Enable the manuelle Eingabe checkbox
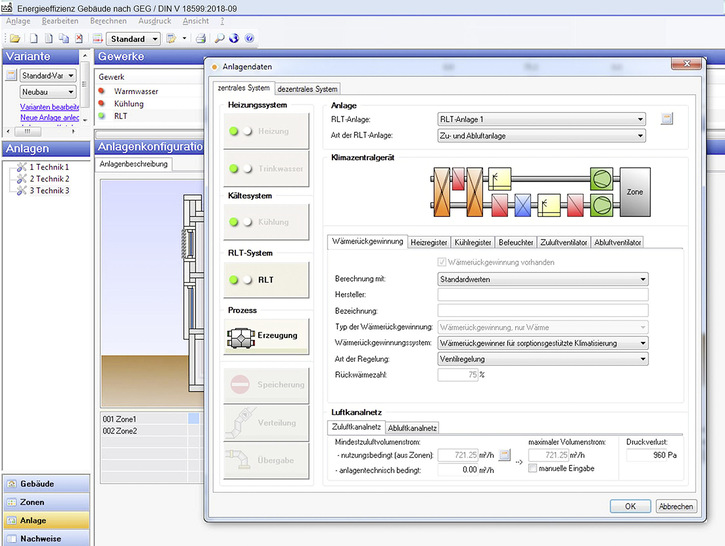The image size is (725, 546). pyautogui.click(x=532, y=468)
